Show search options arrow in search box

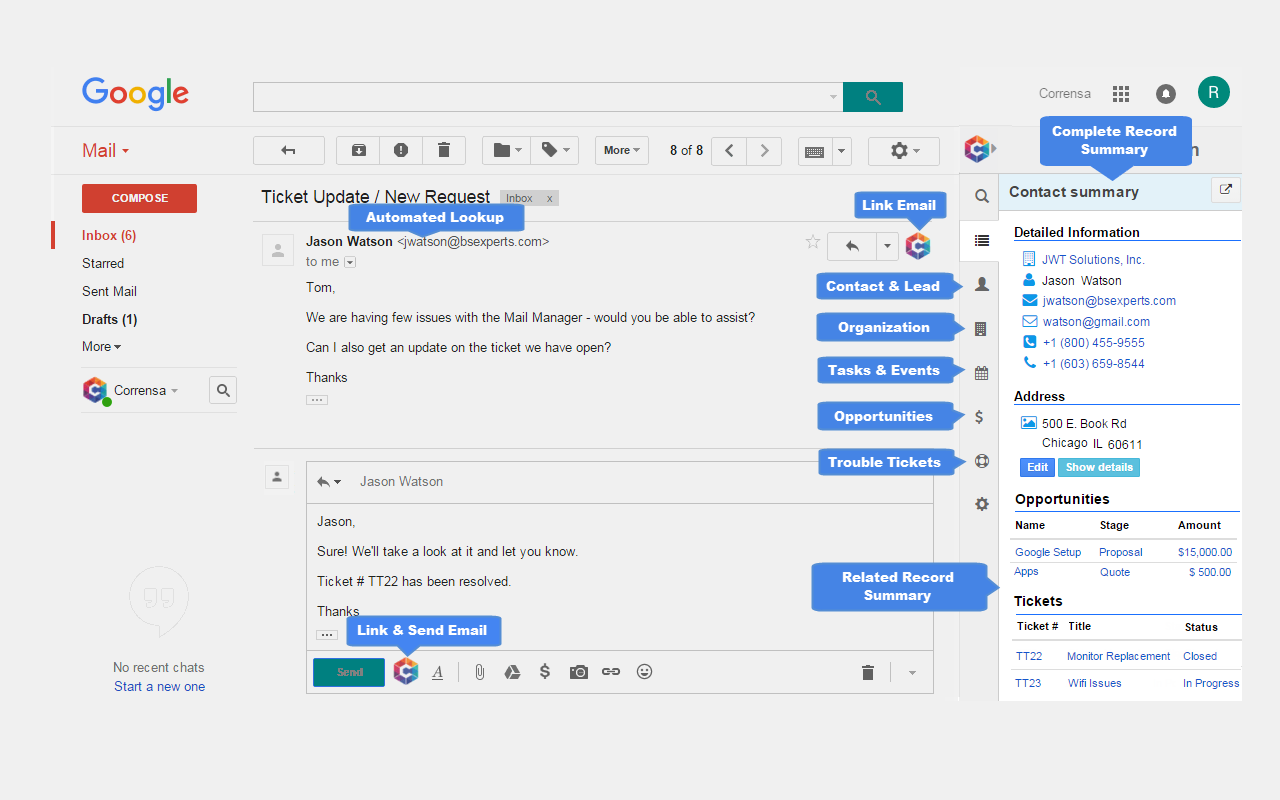point(834,97)
